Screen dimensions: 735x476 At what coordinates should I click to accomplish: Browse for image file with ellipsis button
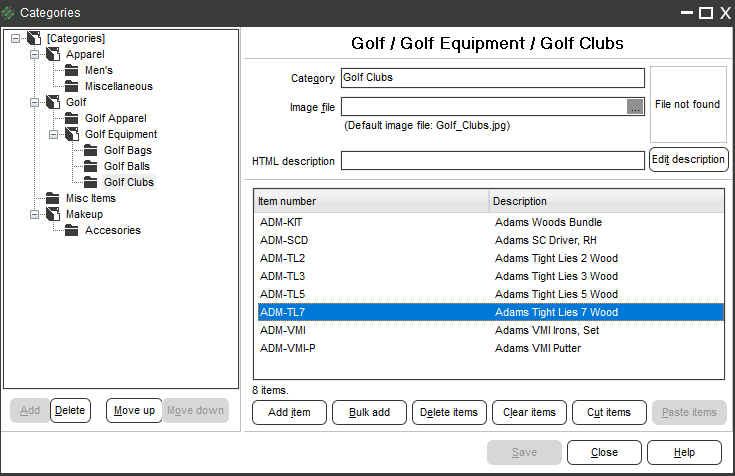pos(635,107)
